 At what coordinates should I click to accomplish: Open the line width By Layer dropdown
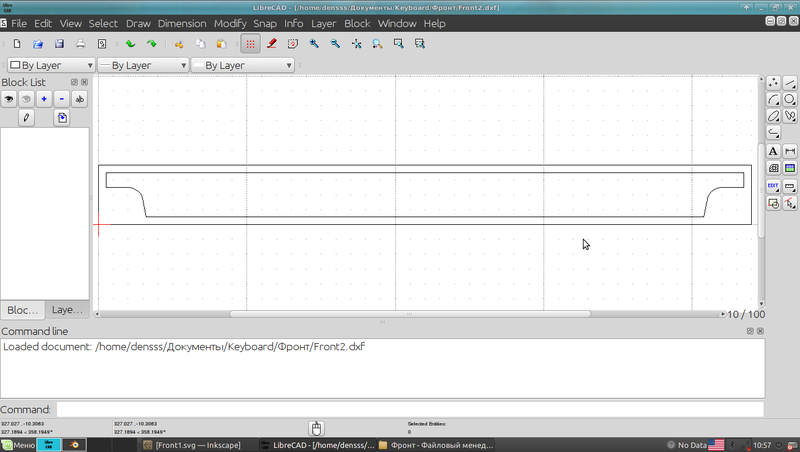click(x=143, y=65)
